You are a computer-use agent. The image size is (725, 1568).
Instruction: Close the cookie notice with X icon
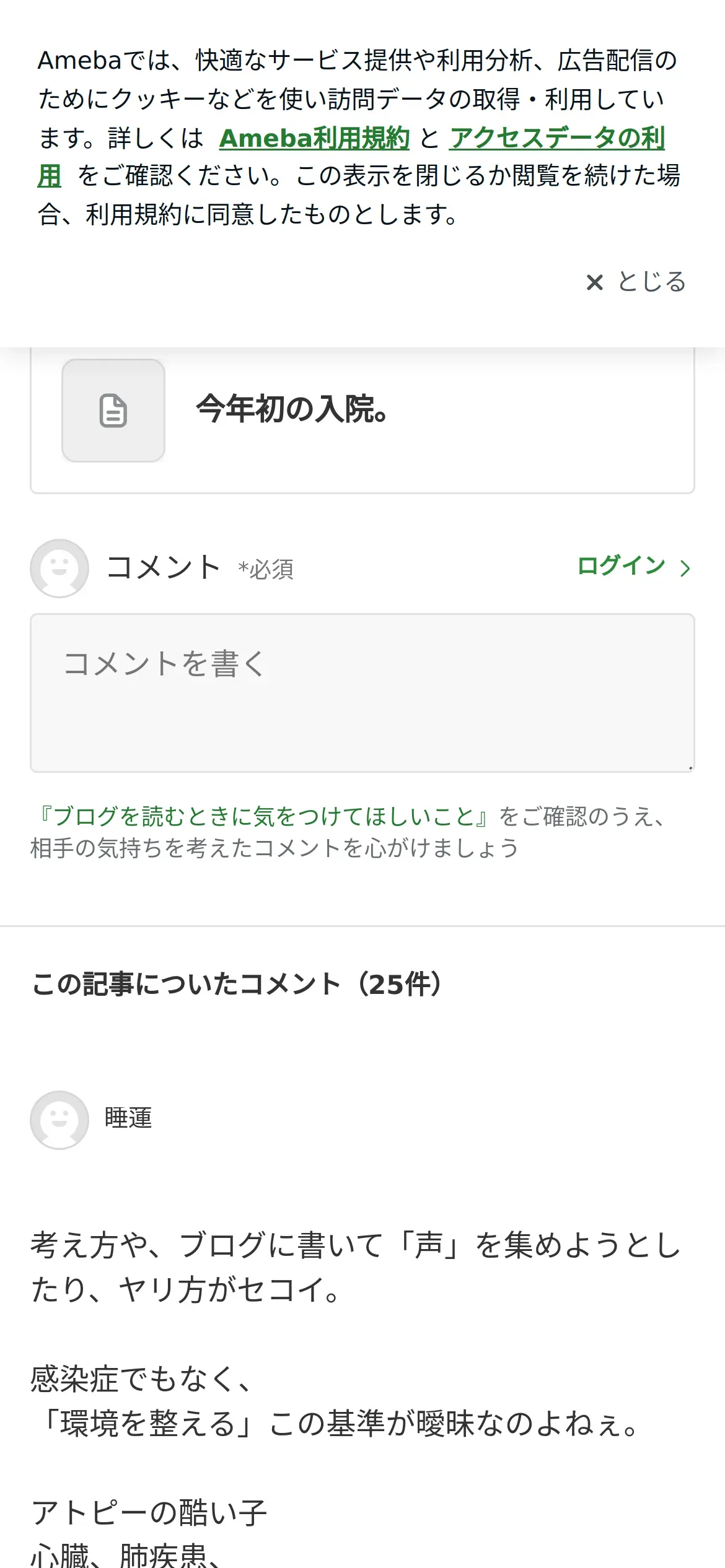[594, 283]
